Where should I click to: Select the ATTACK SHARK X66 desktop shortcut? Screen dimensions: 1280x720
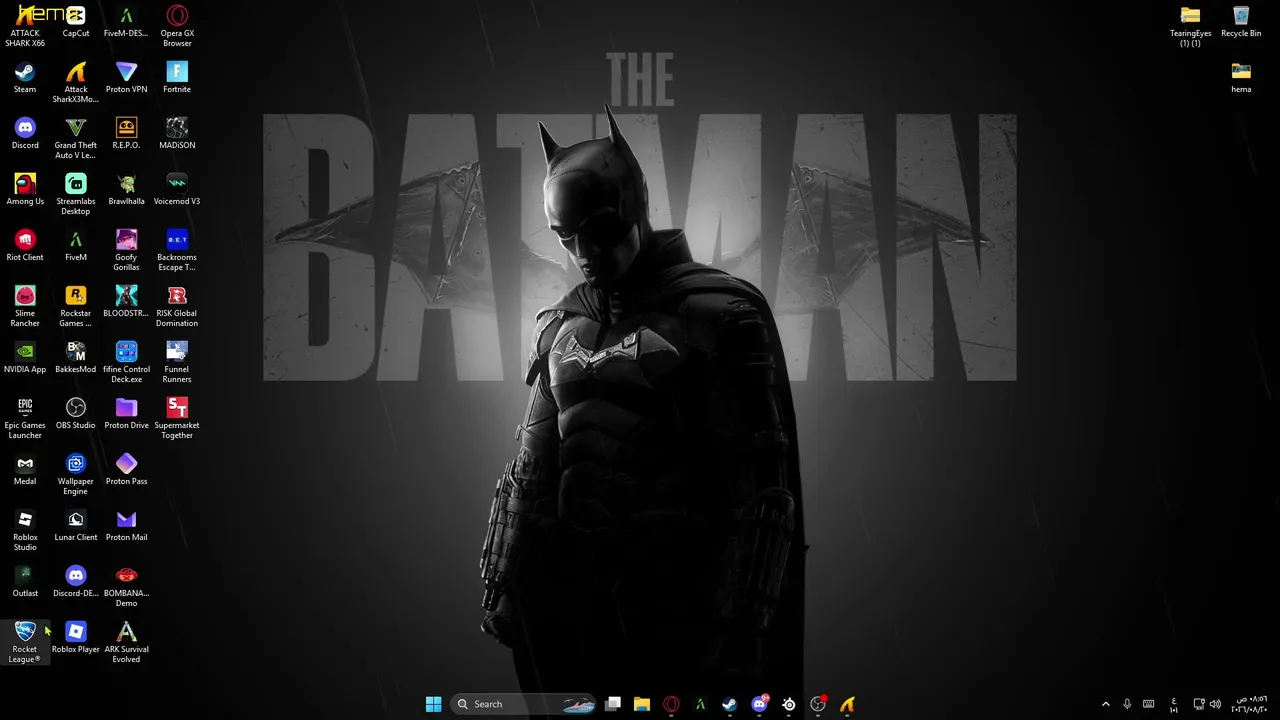pyautogui.click(x=25, y=27)
